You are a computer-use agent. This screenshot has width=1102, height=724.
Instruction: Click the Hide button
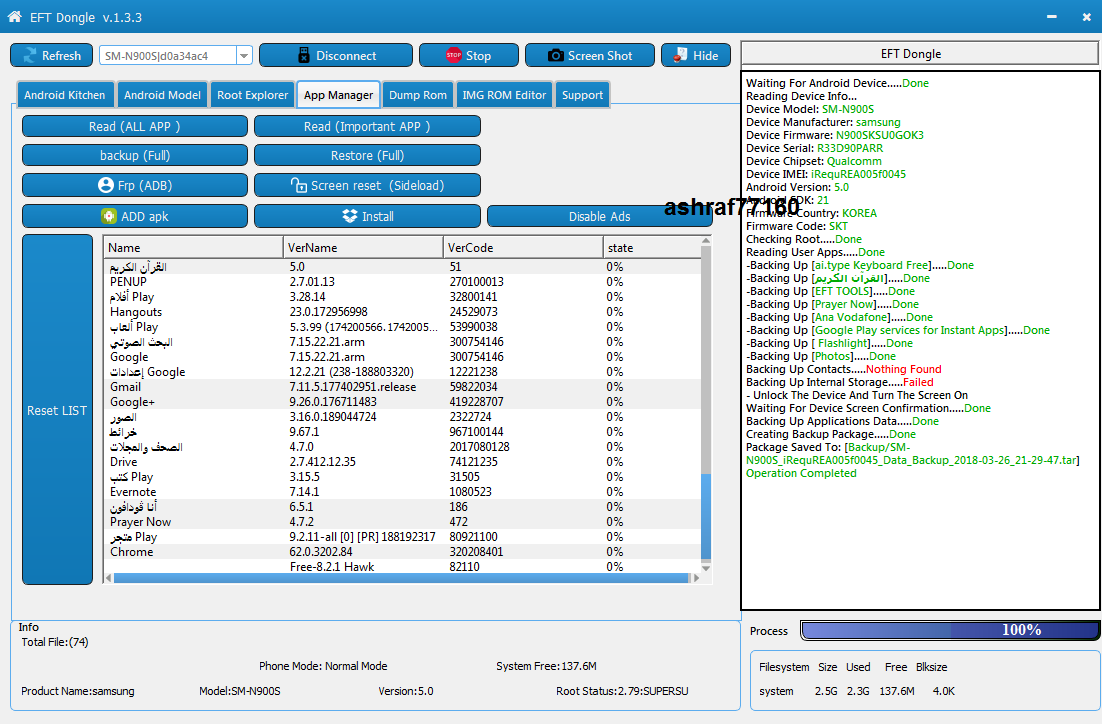tap(696, 56)
